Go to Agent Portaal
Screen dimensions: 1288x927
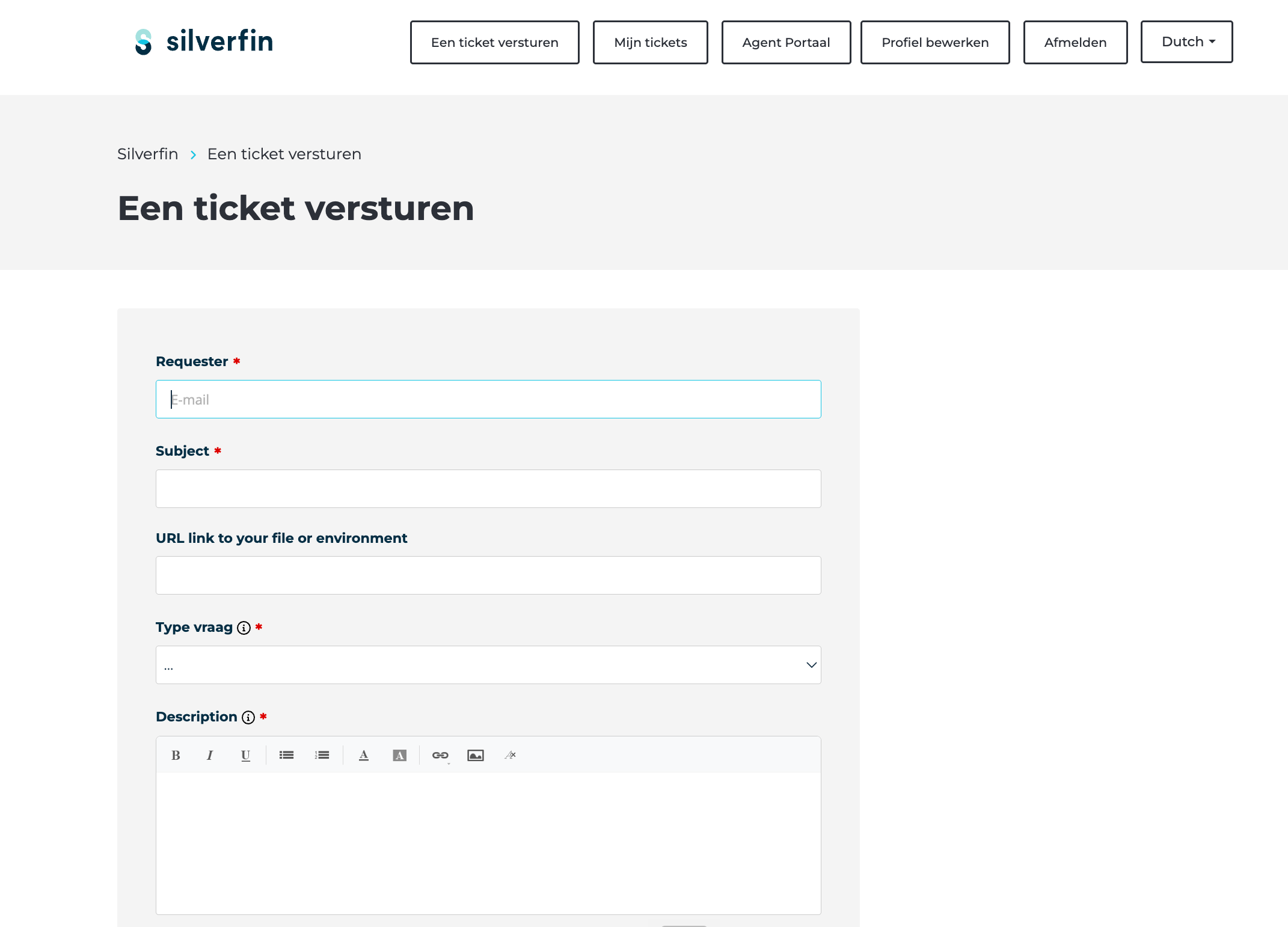786,42
